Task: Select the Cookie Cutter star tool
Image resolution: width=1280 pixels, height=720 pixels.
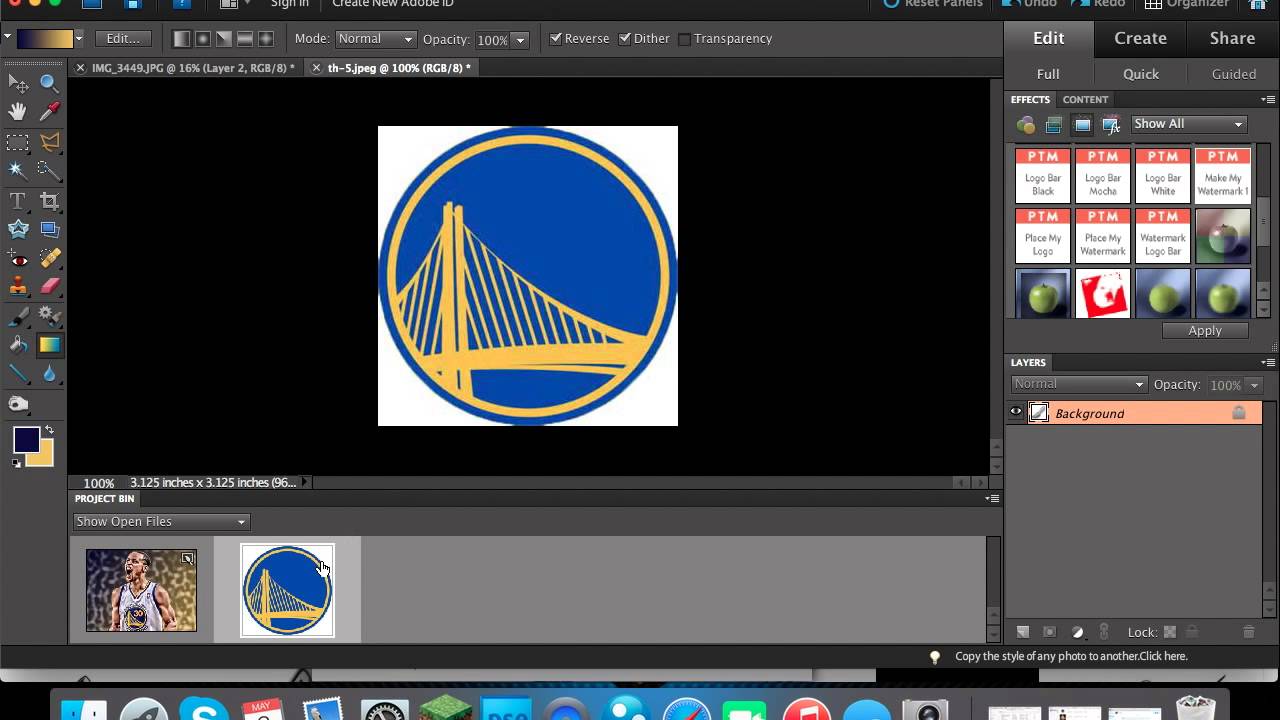Action: coord(18,229)
